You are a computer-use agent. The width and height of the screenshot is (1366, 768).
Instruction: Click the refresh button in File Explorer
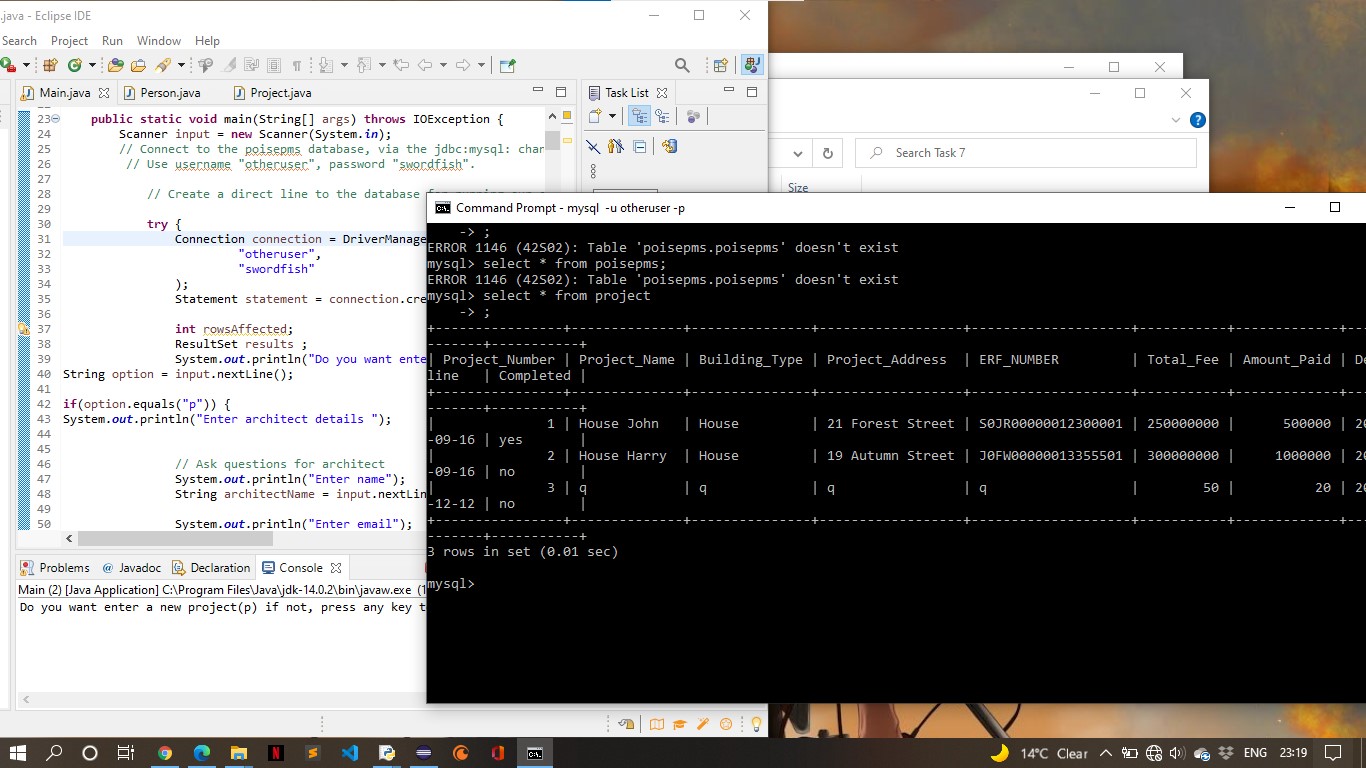point(827,153)
